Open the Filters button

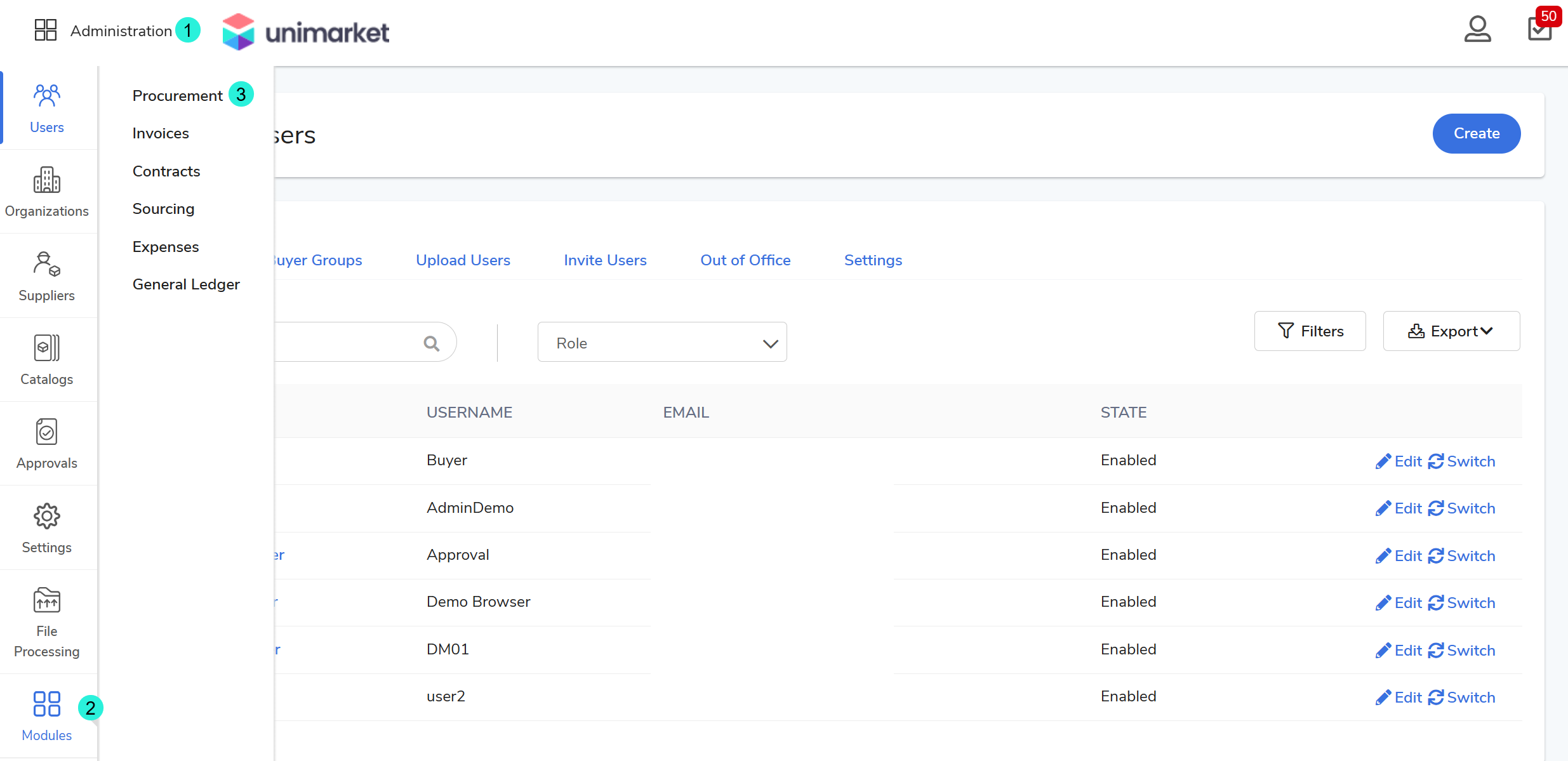(1310, 331)
